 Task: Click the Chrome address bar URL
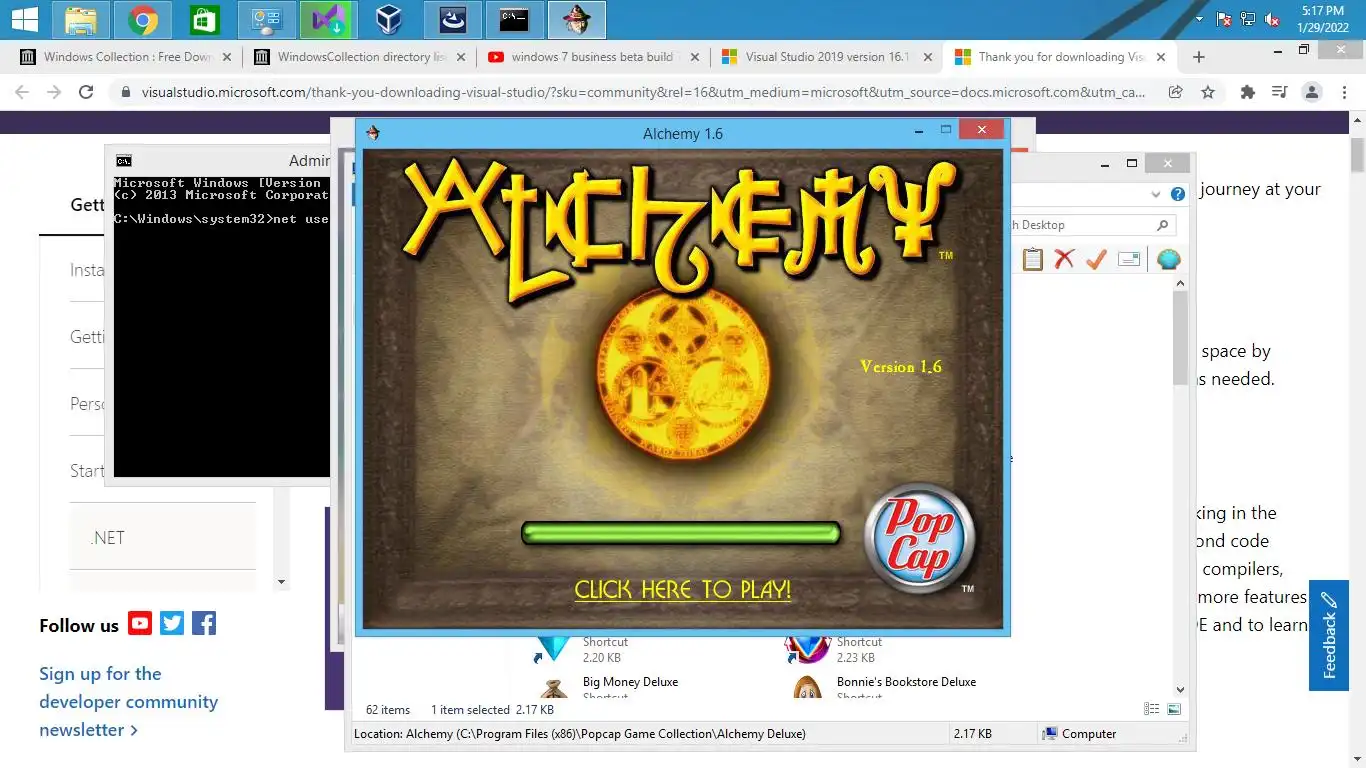643,92
